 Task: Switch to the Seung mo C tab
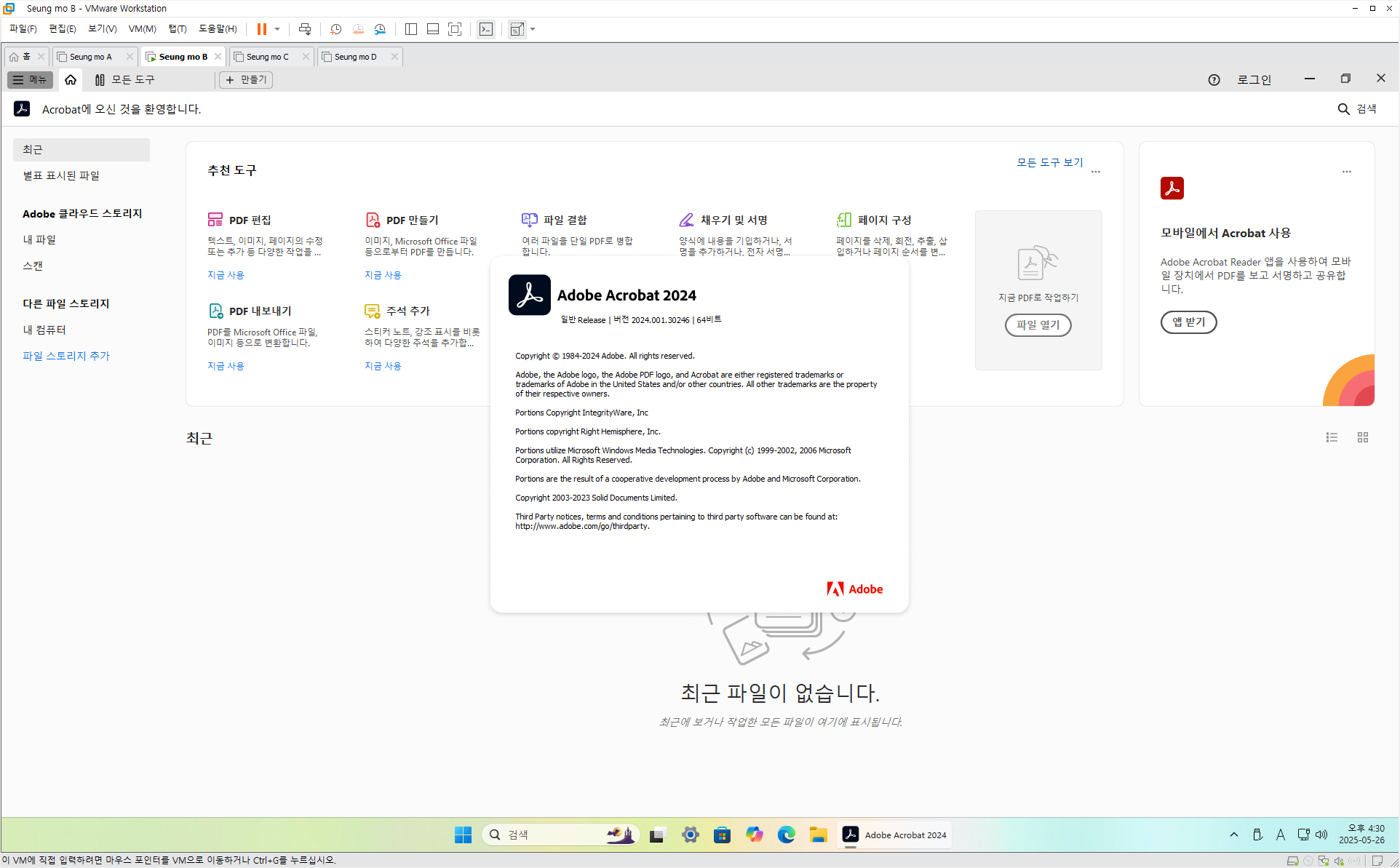pos(267,57)
